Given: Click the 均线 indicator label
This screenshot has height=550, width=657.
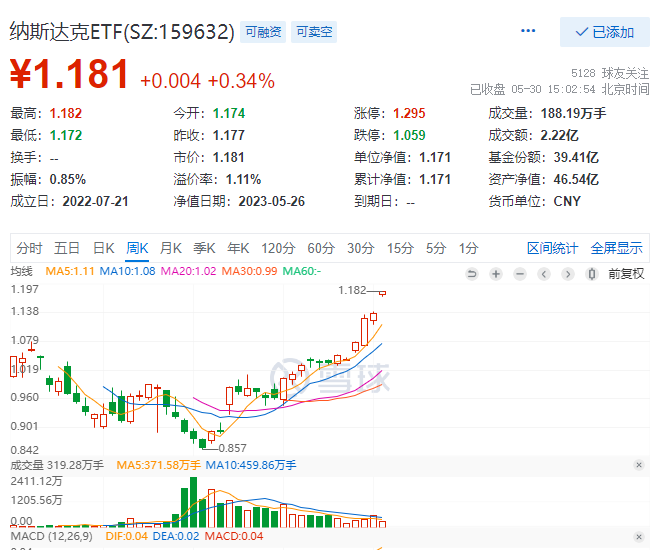Looking at the screenshot, I should pyautogui.click(x=21, y=271).
